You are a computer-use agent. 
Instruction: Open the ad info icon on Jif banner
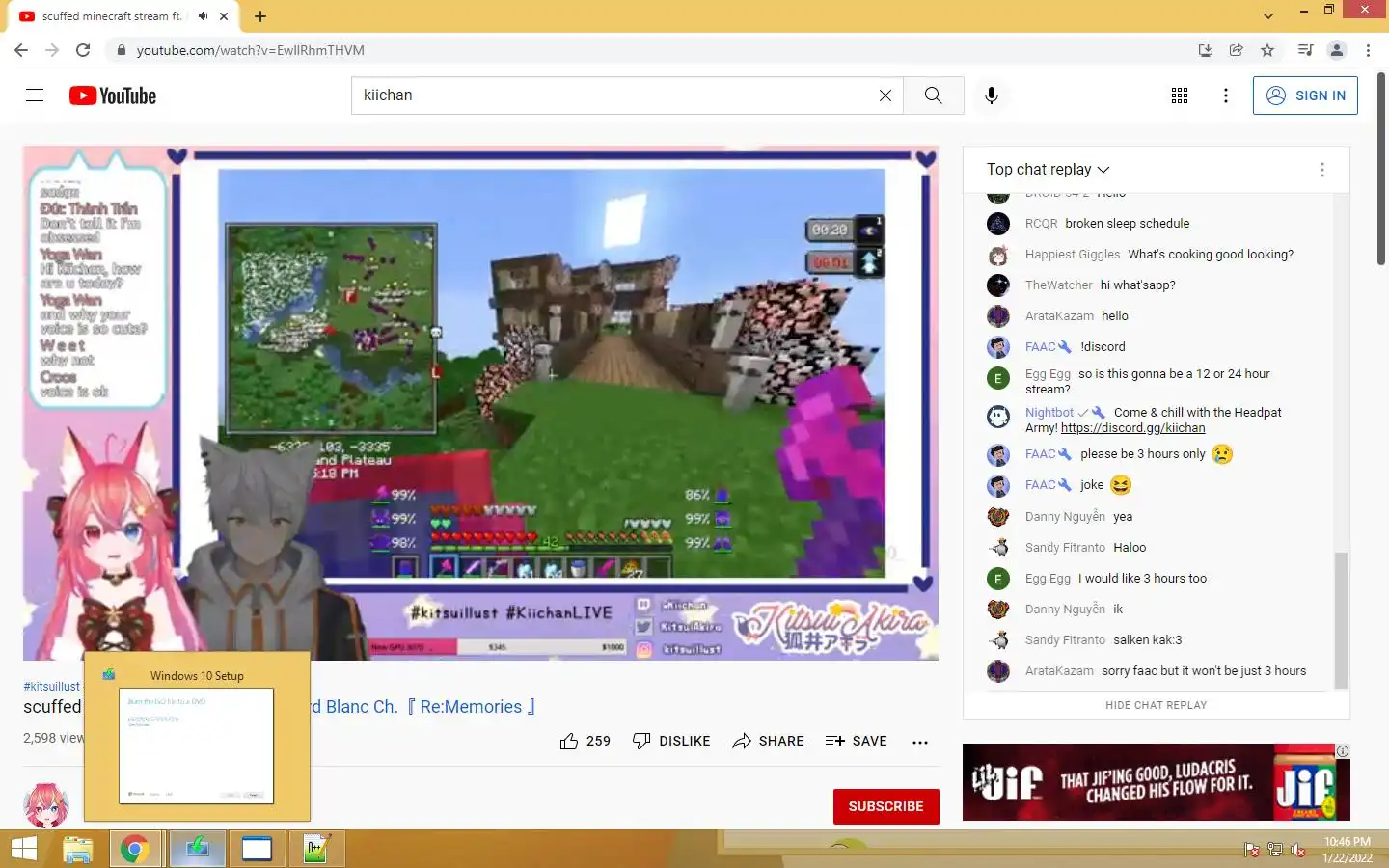[x=1342, y=751]
